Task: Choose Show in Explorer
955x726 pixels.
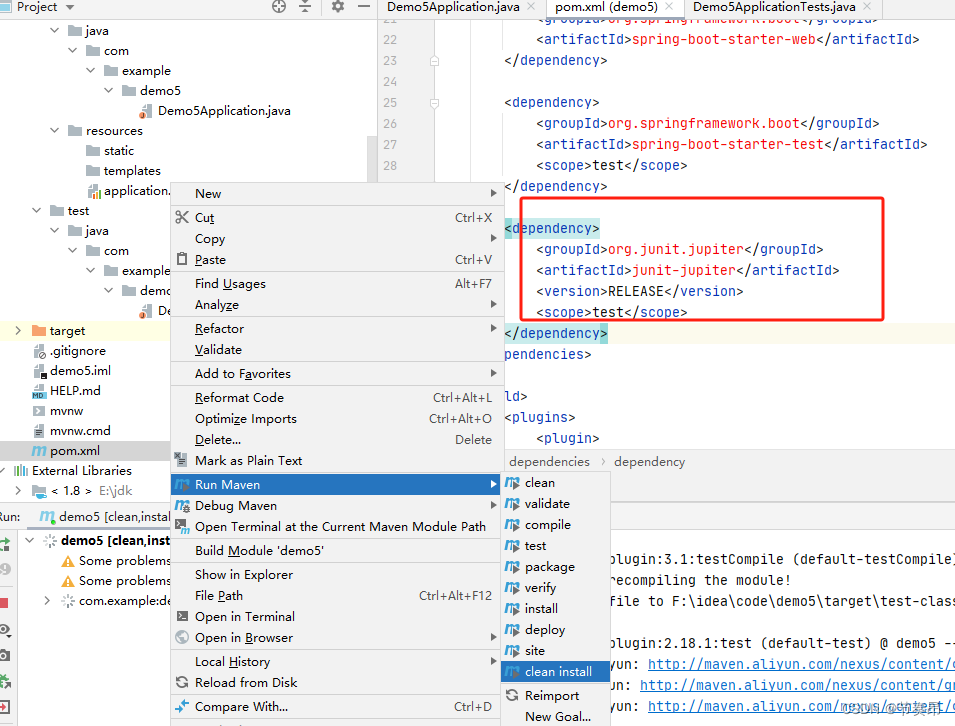Action: click(x=335, y=575)
